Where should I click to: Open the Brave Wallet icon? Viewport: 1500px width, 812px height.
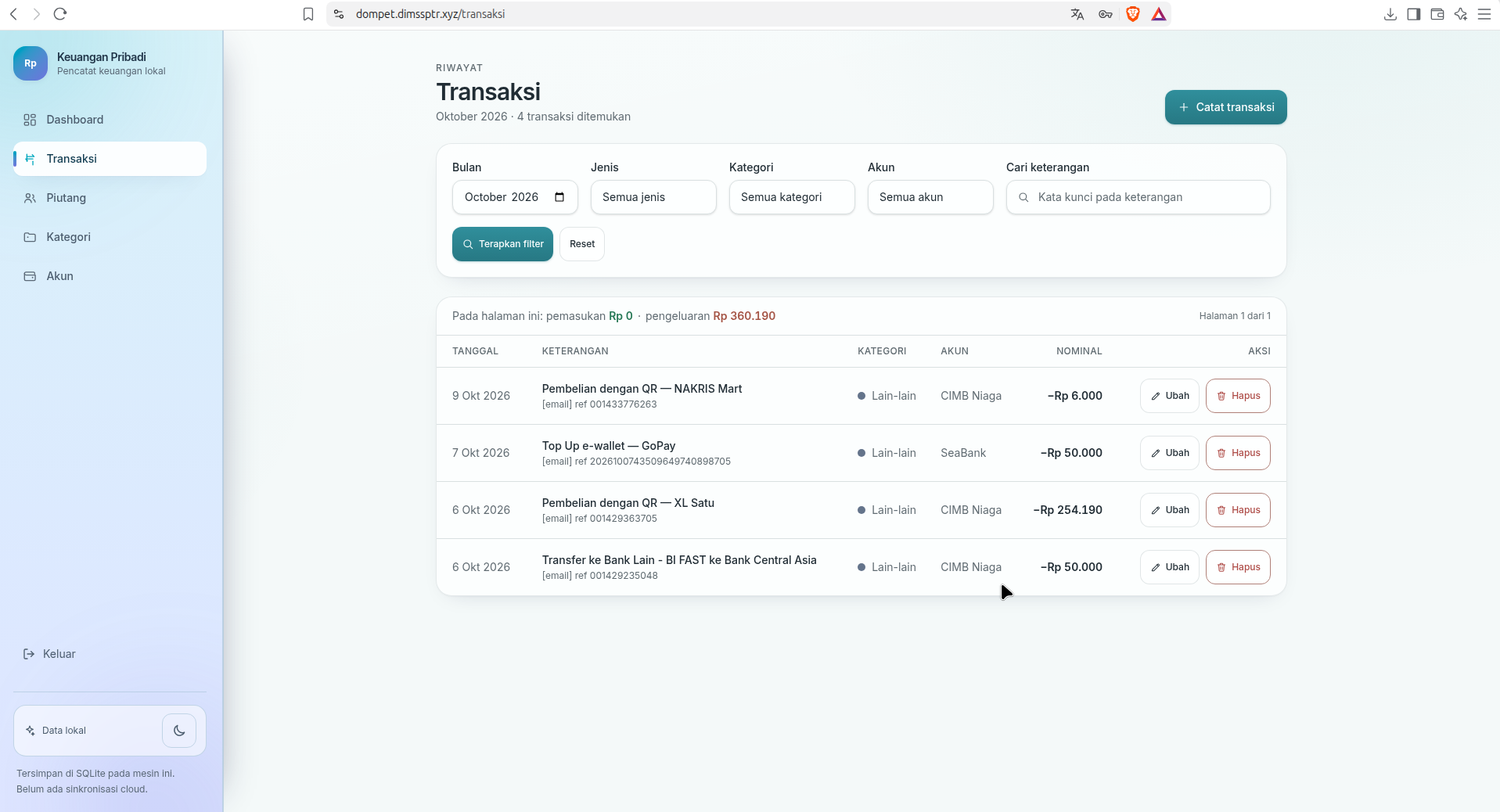point(1437,14)
